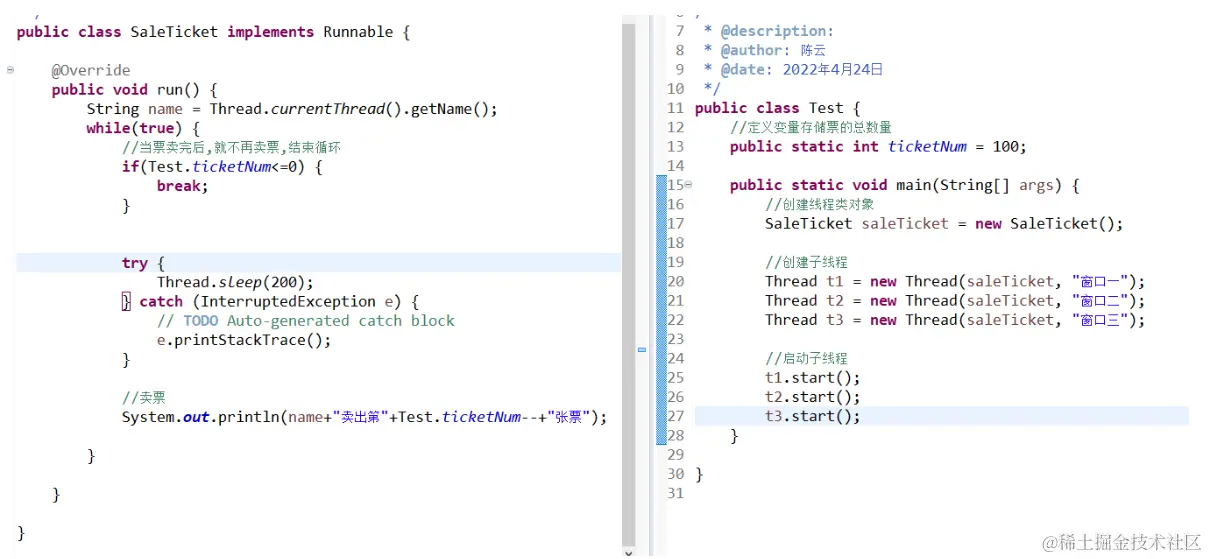Click the "张票" string literal
Image resolution: width=1208 pixels, height=559 pixels.
coord(572,417)
